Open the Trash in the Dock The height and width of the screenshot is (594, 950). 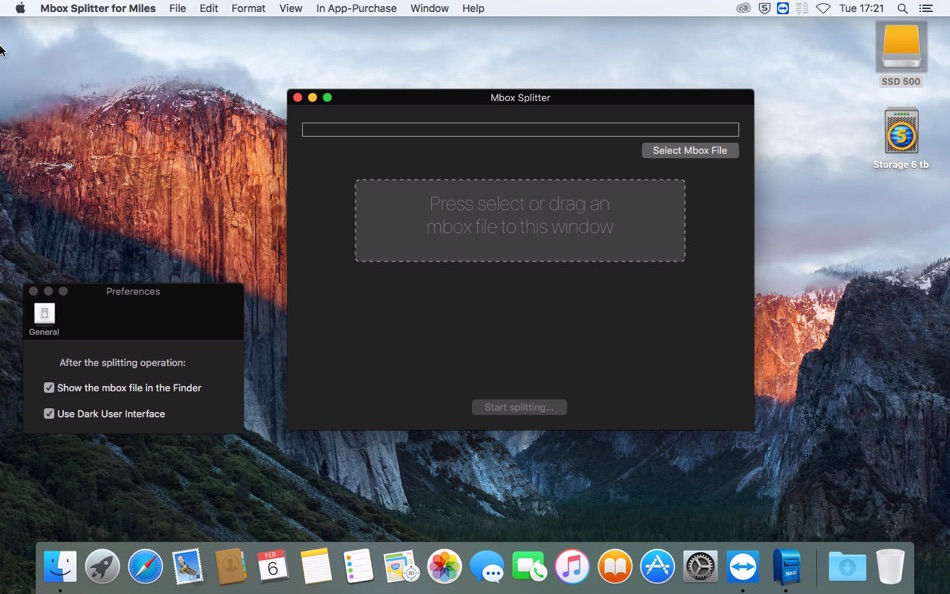tap(890, 566)
